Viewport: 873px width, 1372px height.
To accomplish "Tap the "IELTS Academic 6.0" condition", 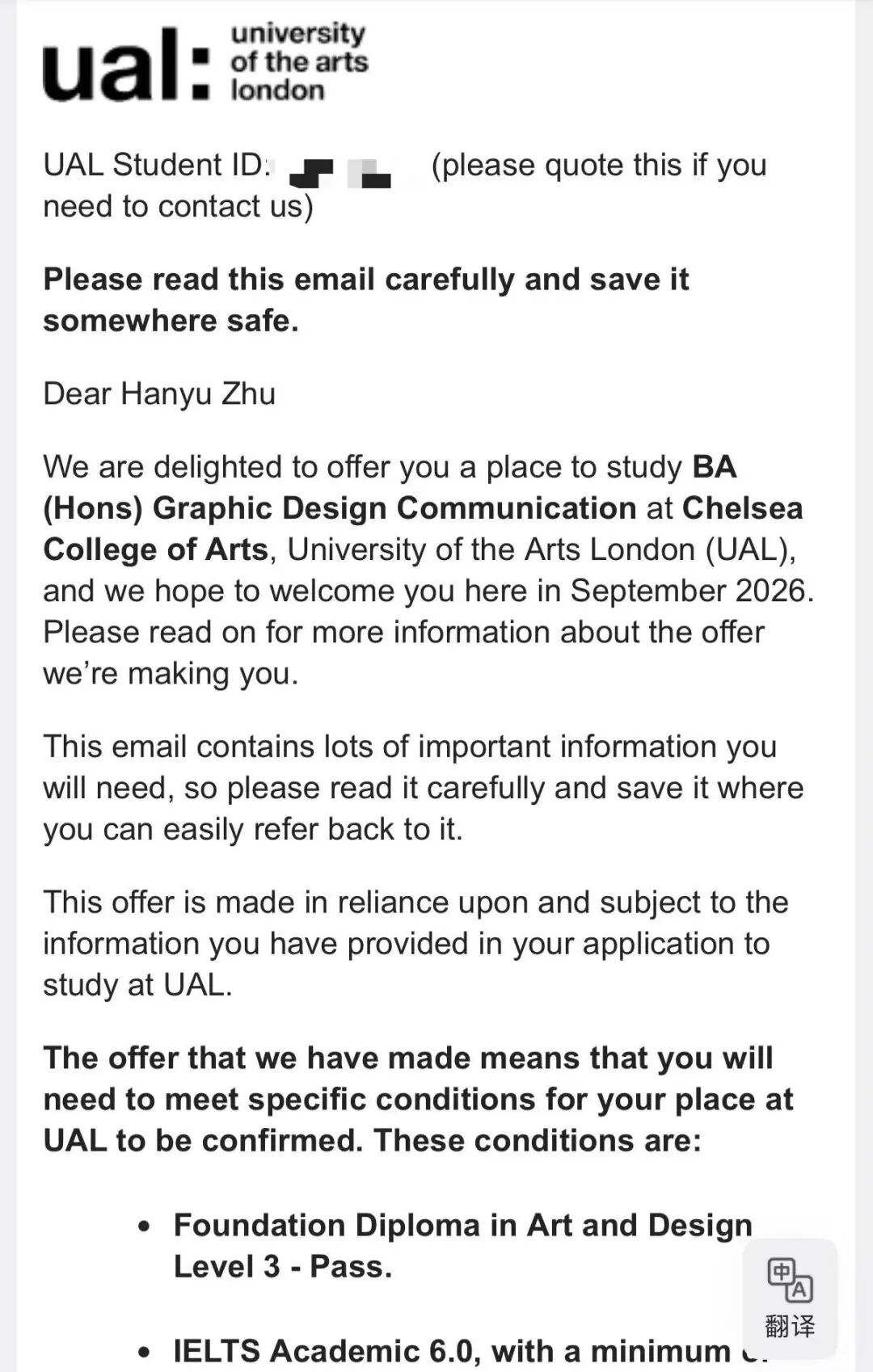I will [328, 1351].
